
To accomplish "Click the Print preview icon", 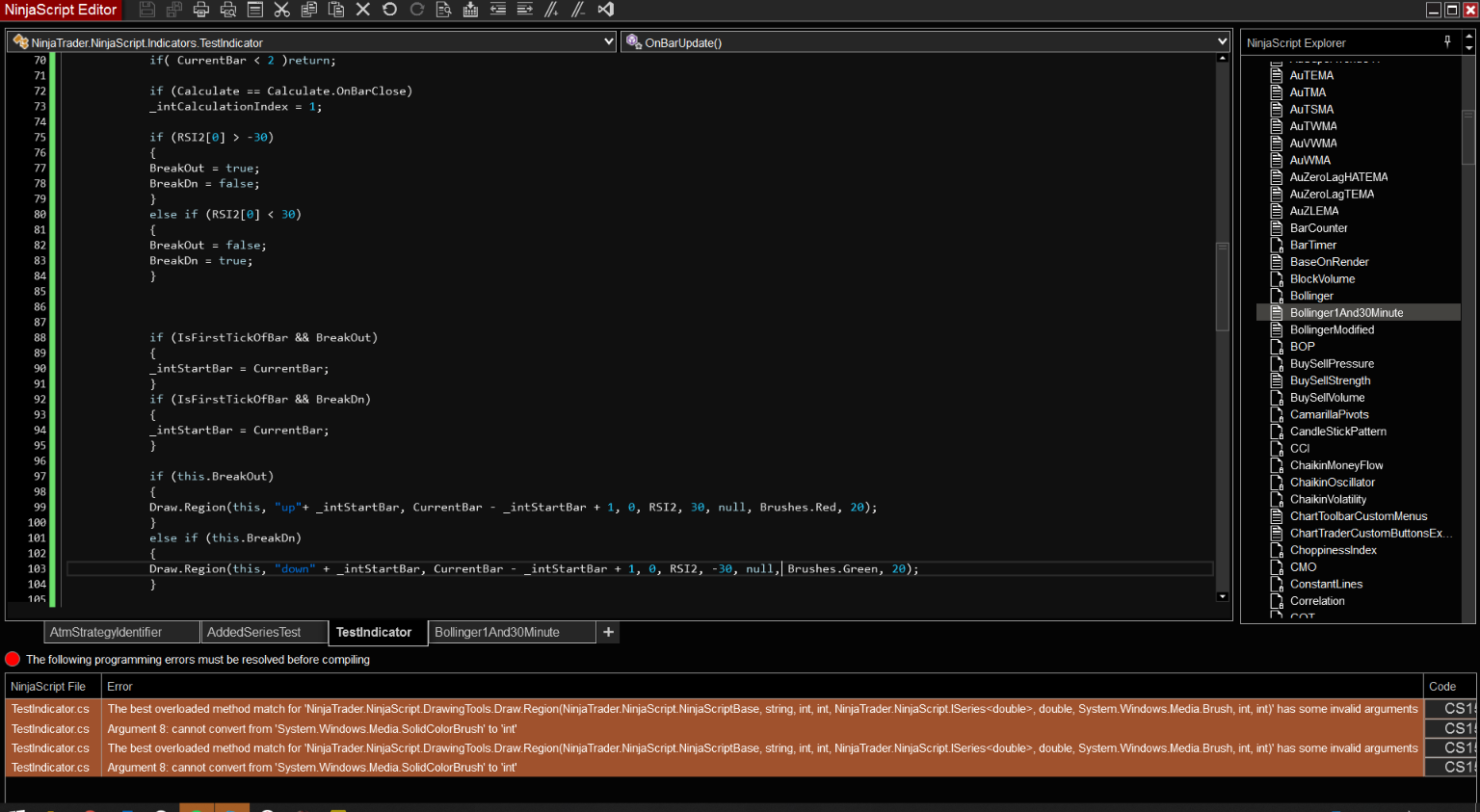I will coord(228,10).
